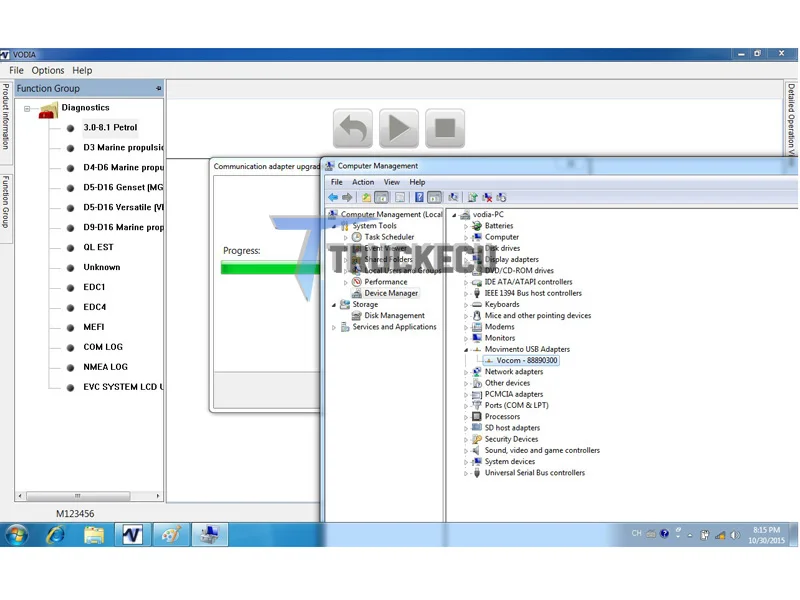The width and height of the screenshot is (800, 600).
Task: Click the back arrow button in VODIA
Action: point(353,128)
